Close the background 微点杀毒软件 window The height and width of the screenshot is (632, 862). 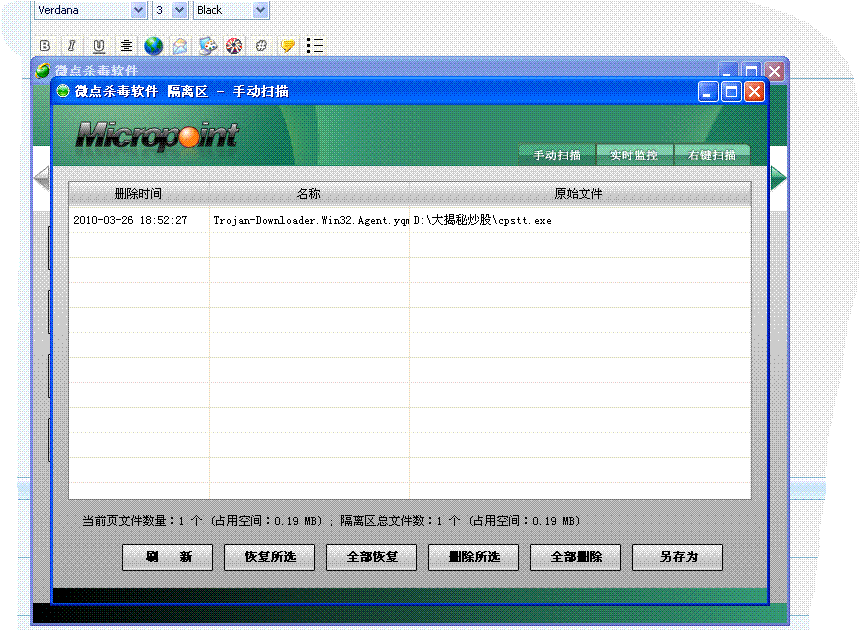(x=775, y=71)
